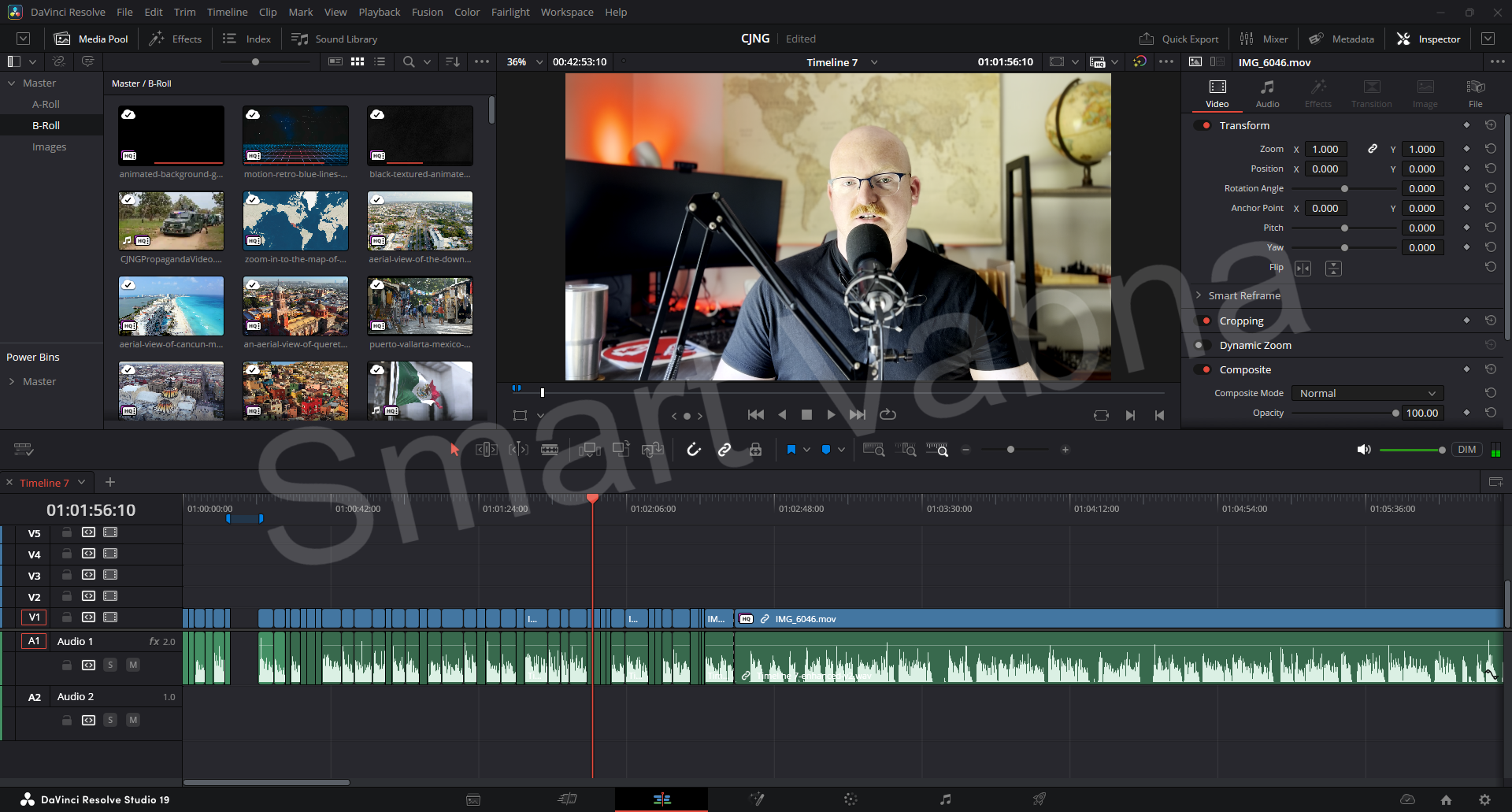Open the Workspace menu
Image resolution: width=1512 pixels, height=812 pixels.
tap(567, 12)
